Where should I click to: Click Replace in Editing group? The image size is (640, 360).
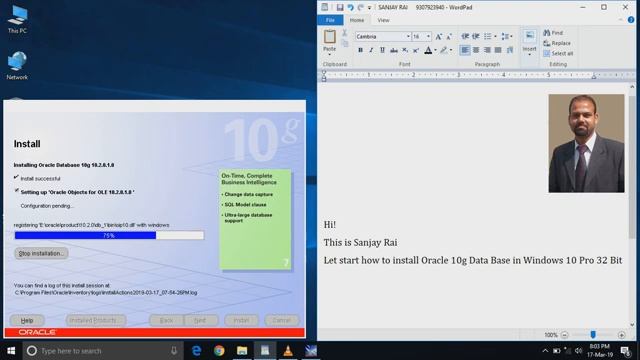tap(557, 43)
